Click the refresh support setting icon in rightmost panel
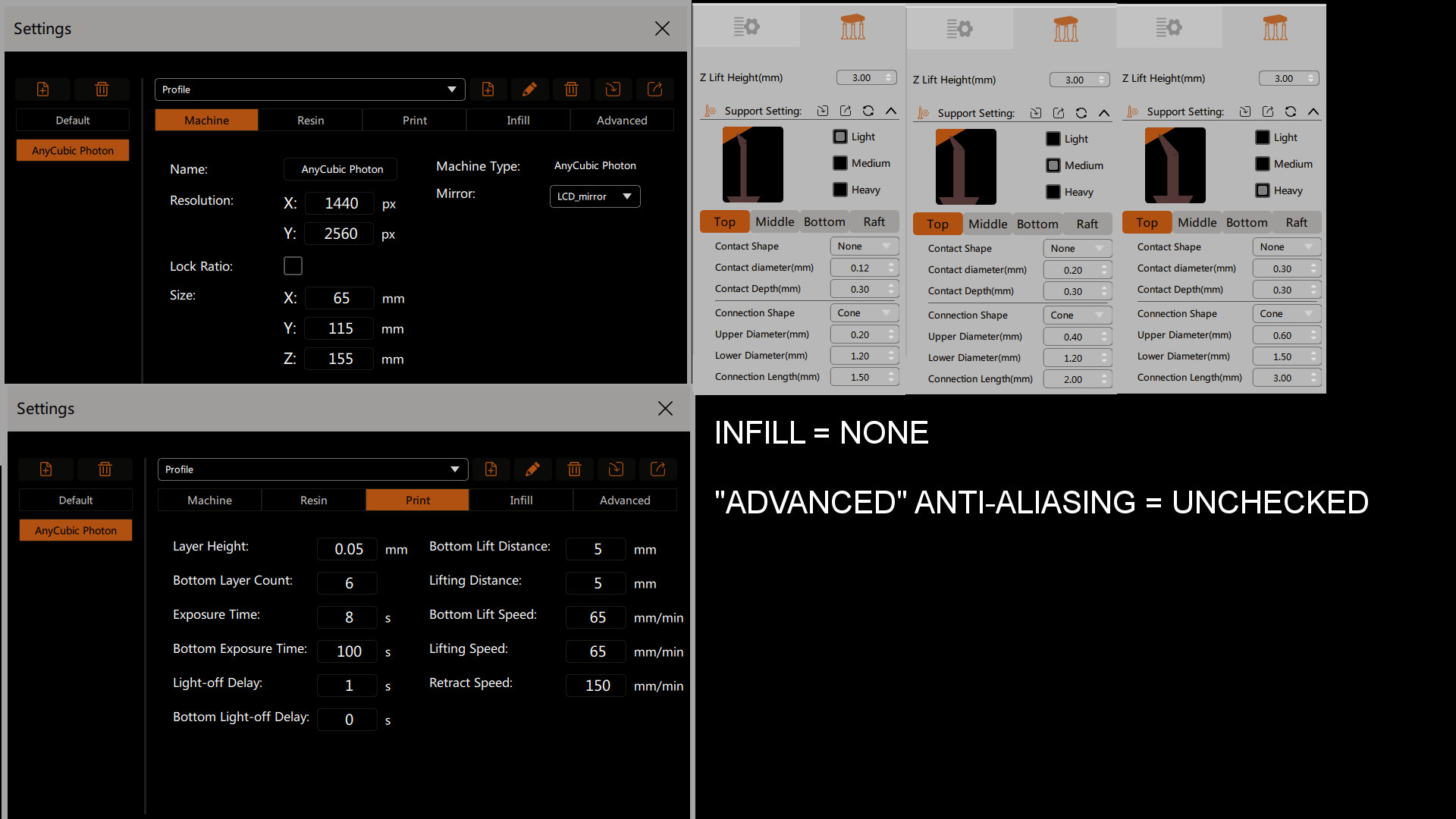 point(1291,111)
